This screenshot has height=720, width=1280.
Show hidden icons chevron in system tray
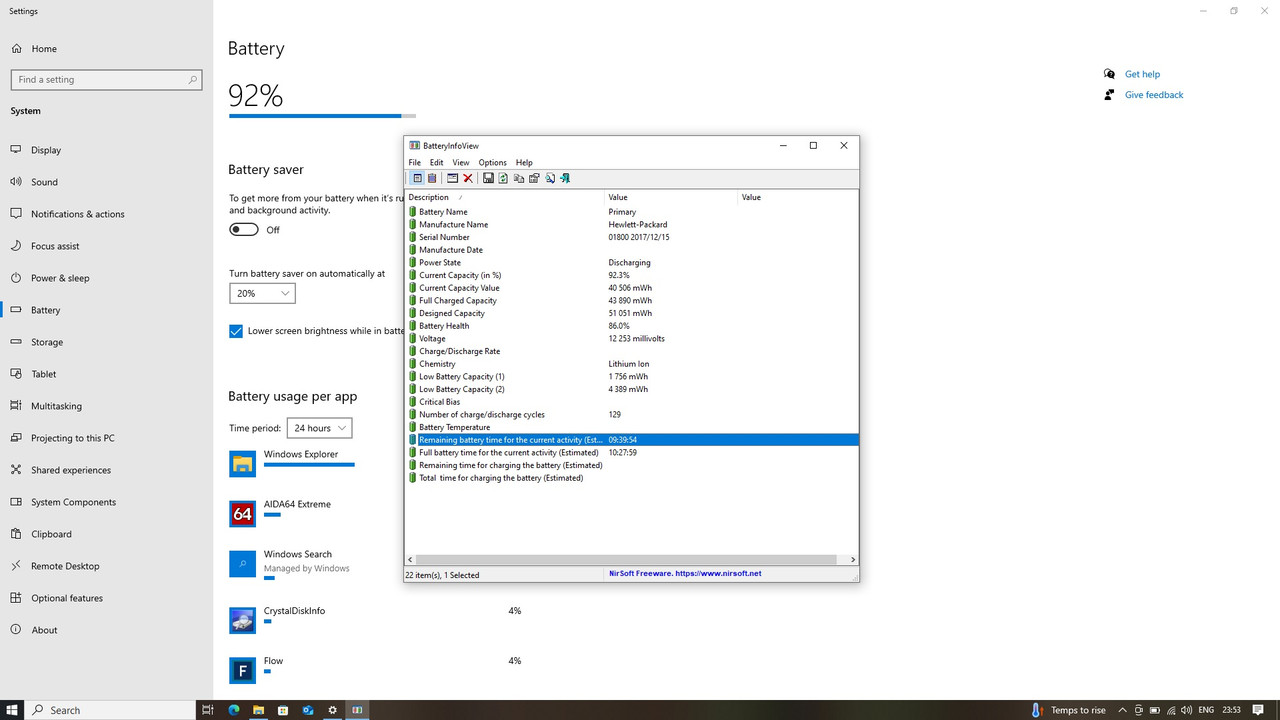1122,710
